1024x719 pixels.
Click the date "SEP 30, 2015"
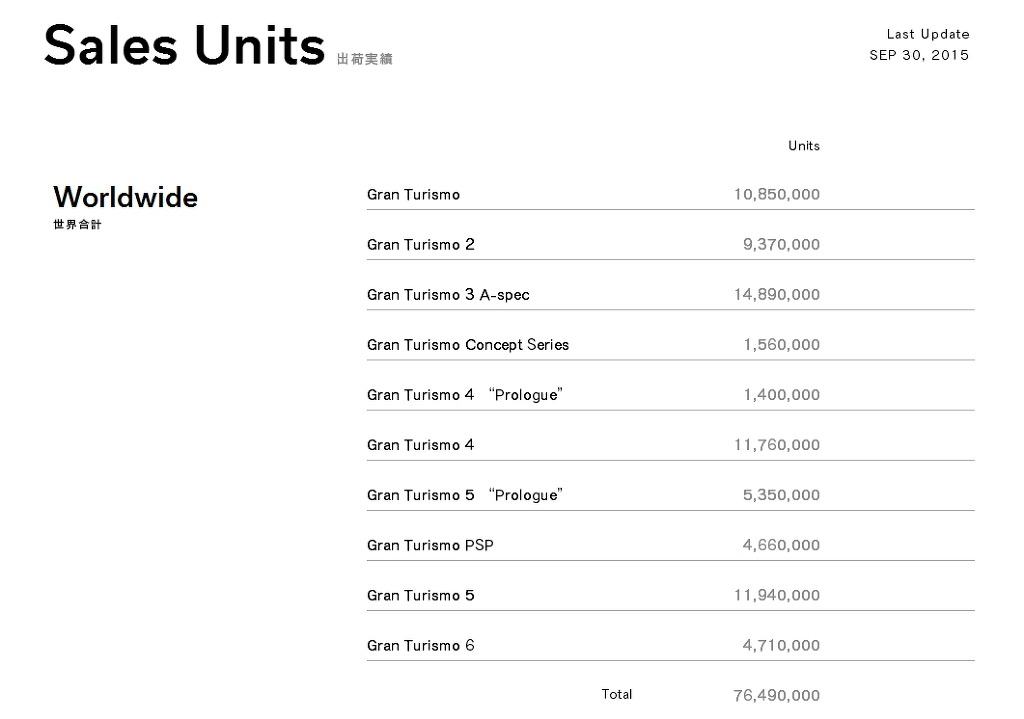coord(919,56)
